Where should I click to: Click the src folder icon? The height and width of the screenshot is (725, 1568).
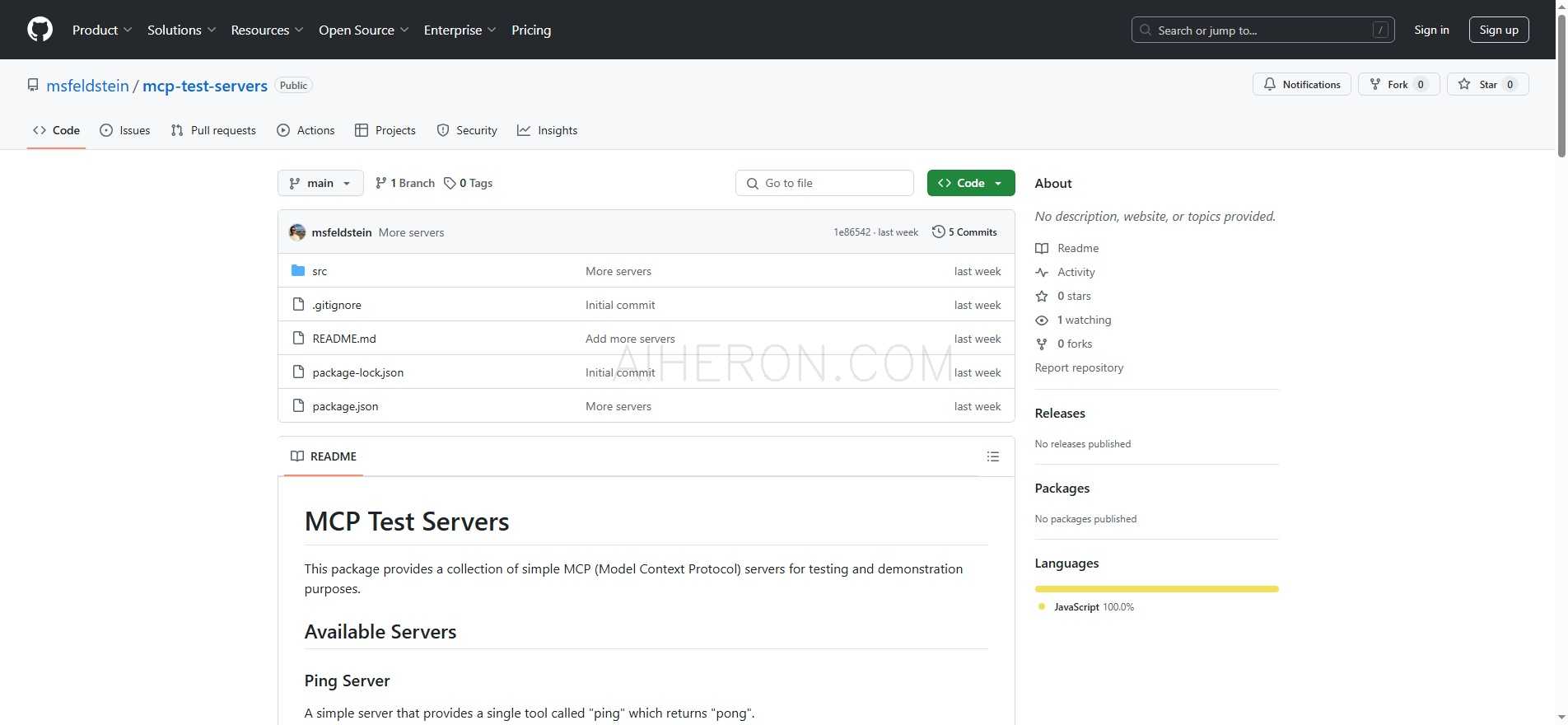tap(298, 270)
